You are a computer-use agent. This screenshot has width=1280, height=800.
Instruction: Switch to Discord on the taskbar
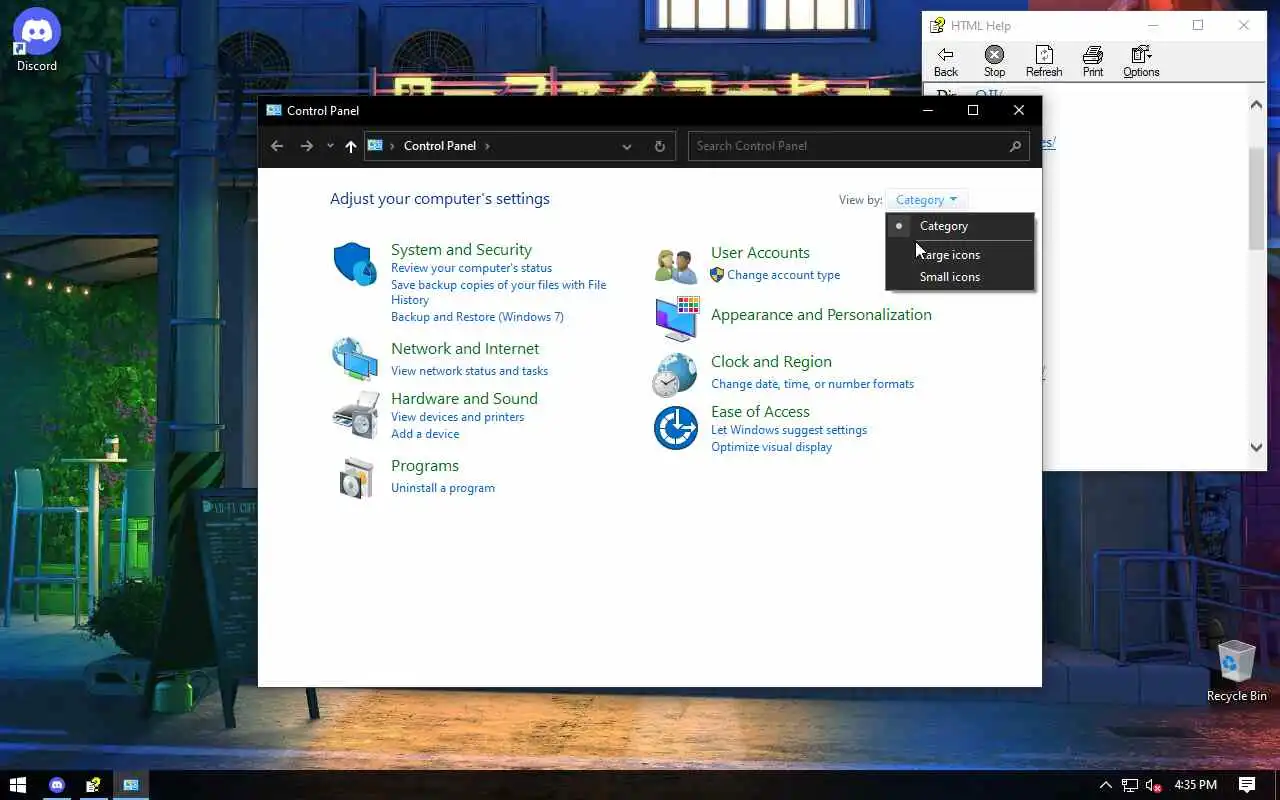click(x=57, y=785)
